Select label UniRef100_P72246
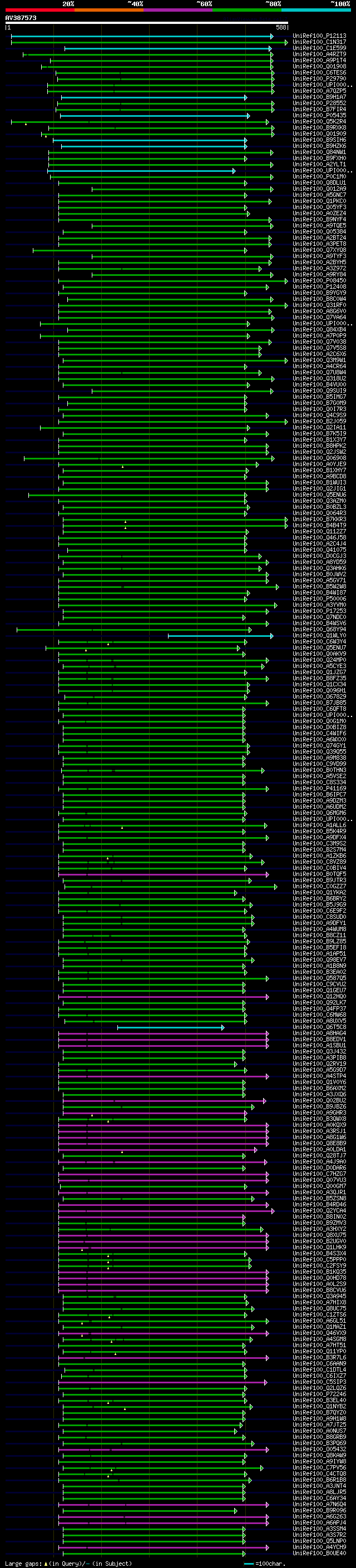Viewport: 356px width, 1568px height. tap(319, 1394)
